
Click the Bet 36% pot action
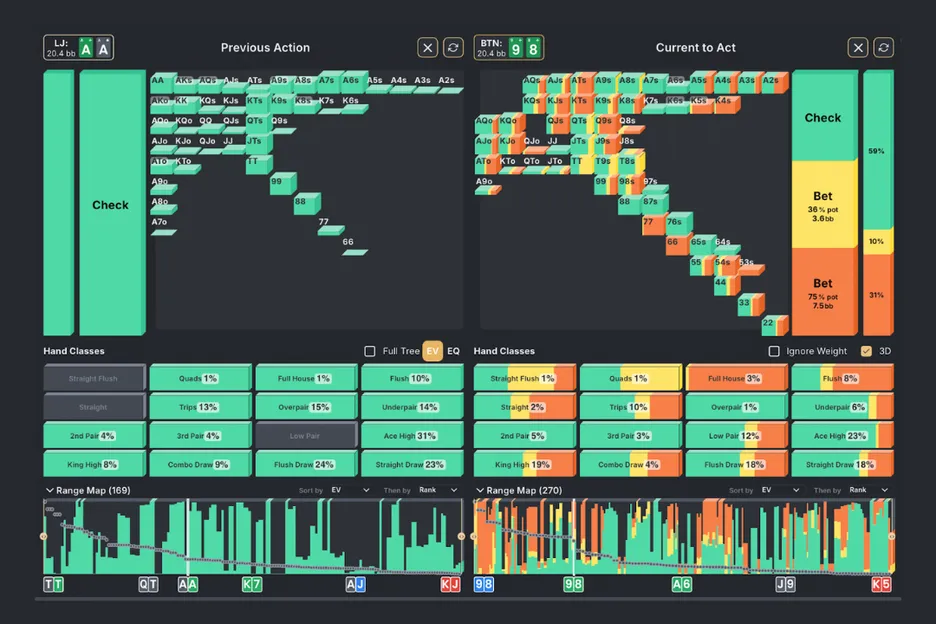pos(823,203)
